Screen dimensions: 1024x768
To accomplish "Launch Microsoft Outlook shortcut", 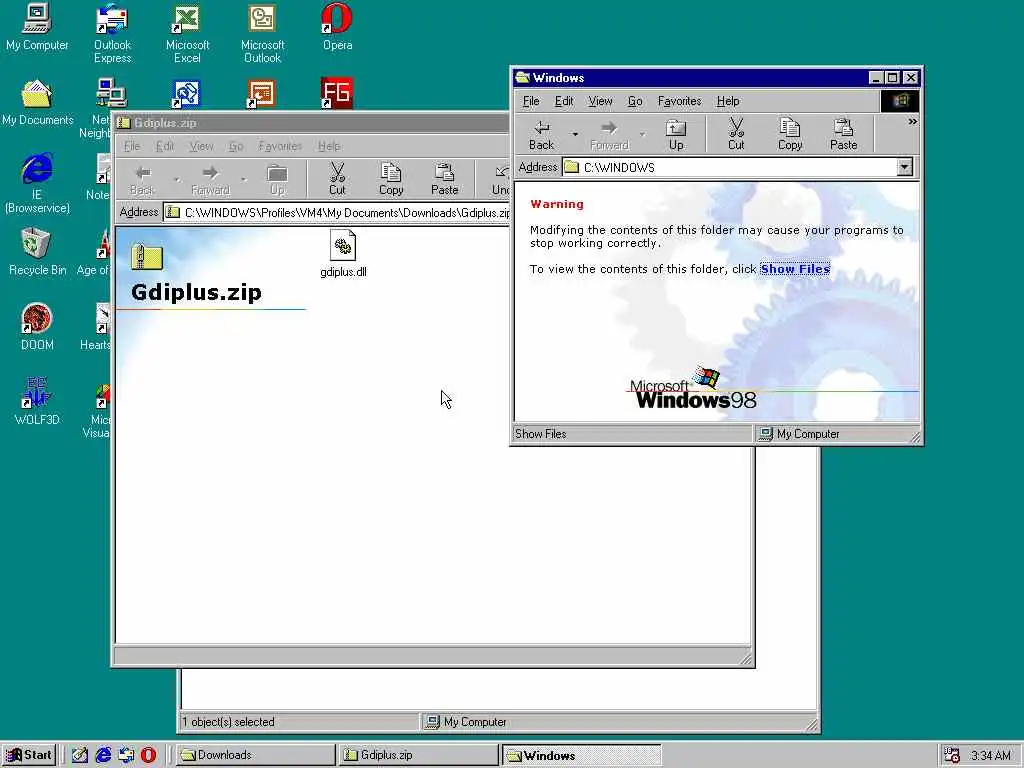I will click(x=262, y=33).
